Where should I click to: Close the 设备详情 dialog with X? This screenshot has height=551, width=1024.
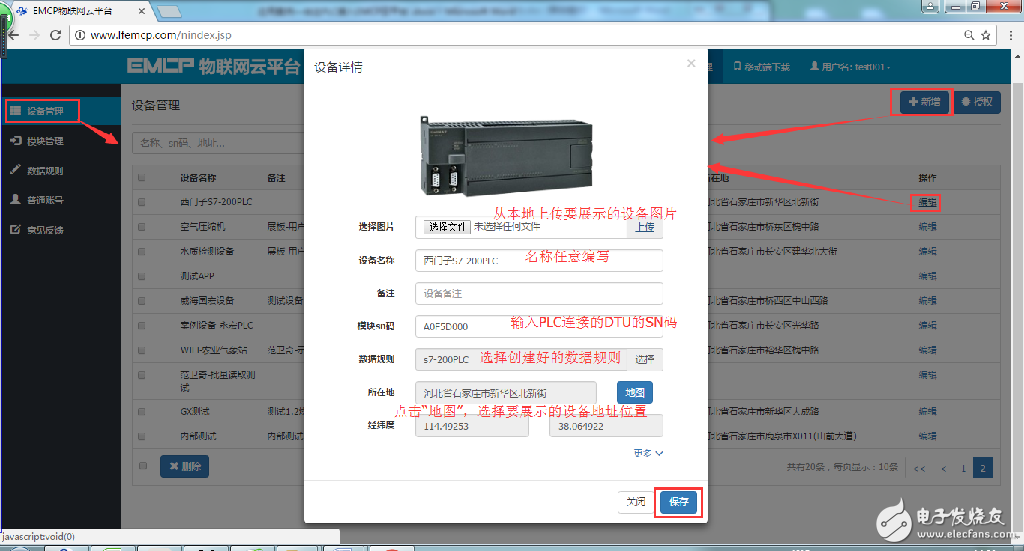691,63
